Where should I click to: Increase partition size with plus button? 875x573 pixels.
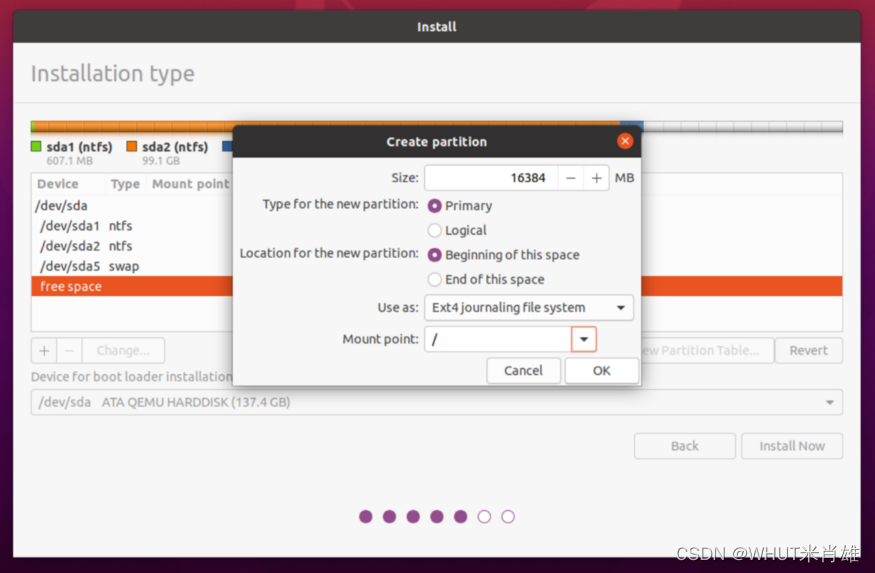[596, 178]
